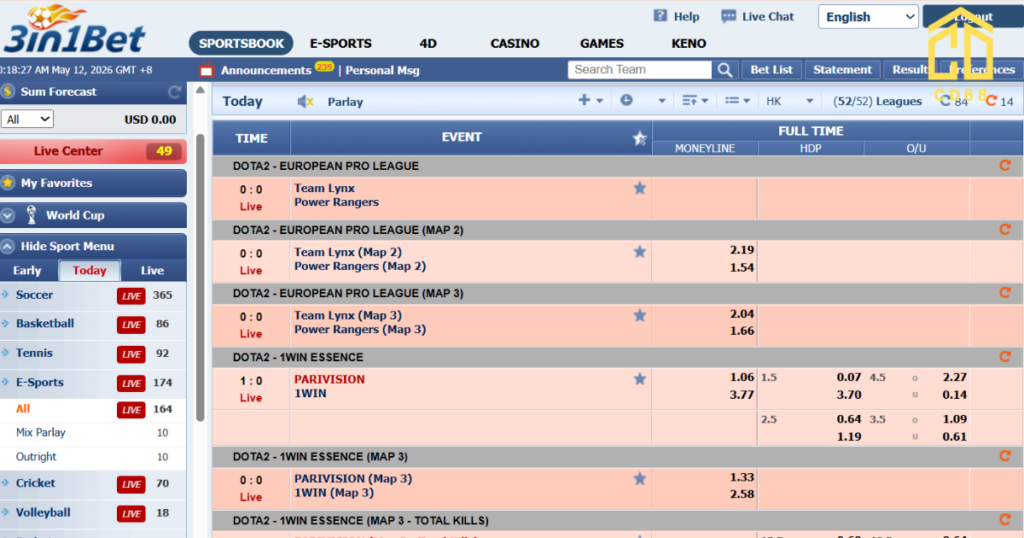Favorite the PARIVISION vs 1WIN match
The width and height of the screenshot is (1024, 538).
tap(639, 379)
